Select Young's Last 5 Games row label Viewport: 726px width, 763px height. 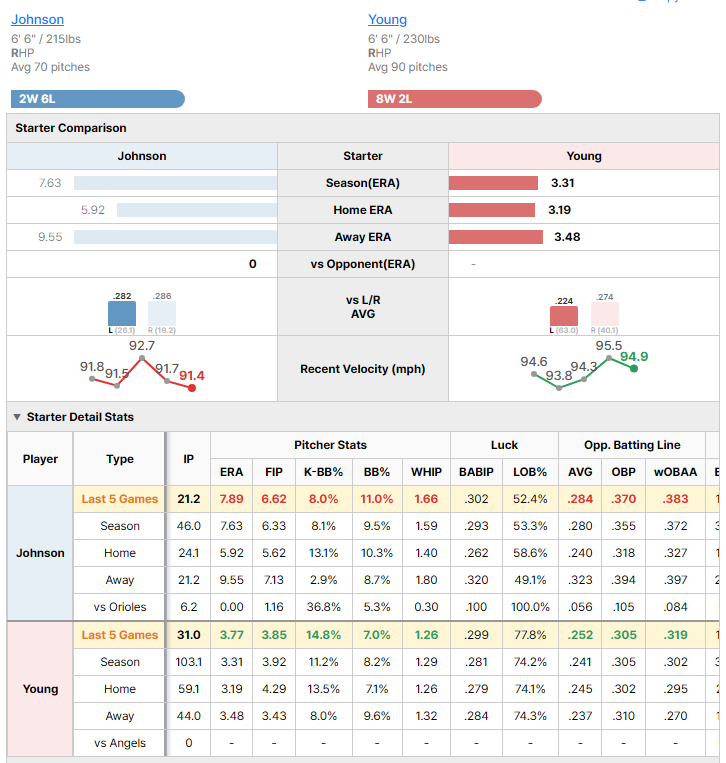click(x=120, y=635)
